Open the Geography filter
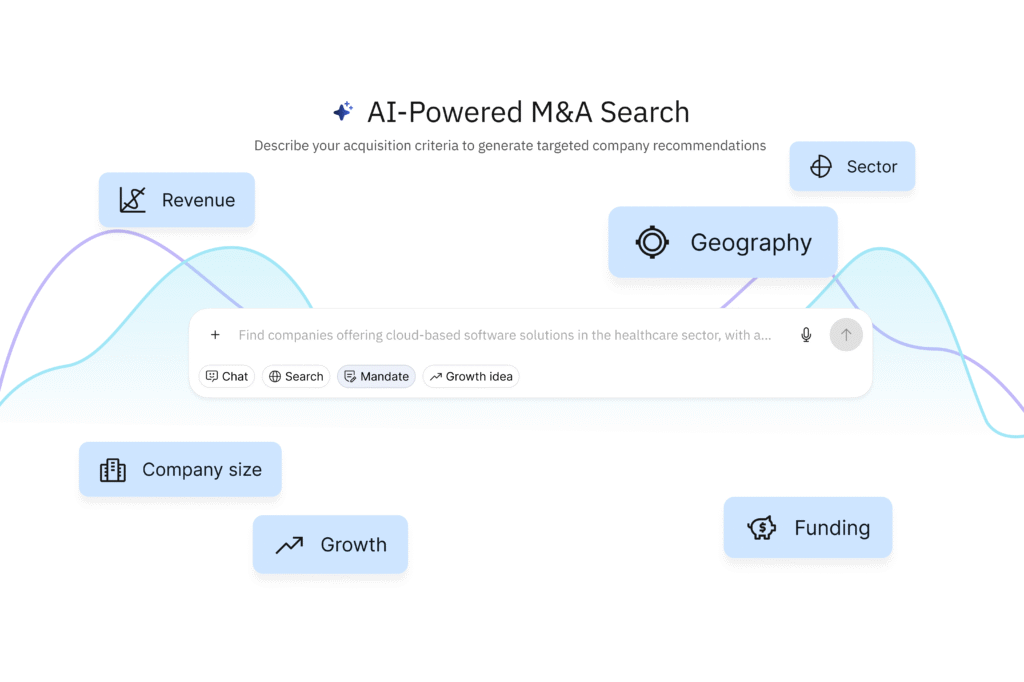Viewport: 1024px width, 682px height. (722, 241)
